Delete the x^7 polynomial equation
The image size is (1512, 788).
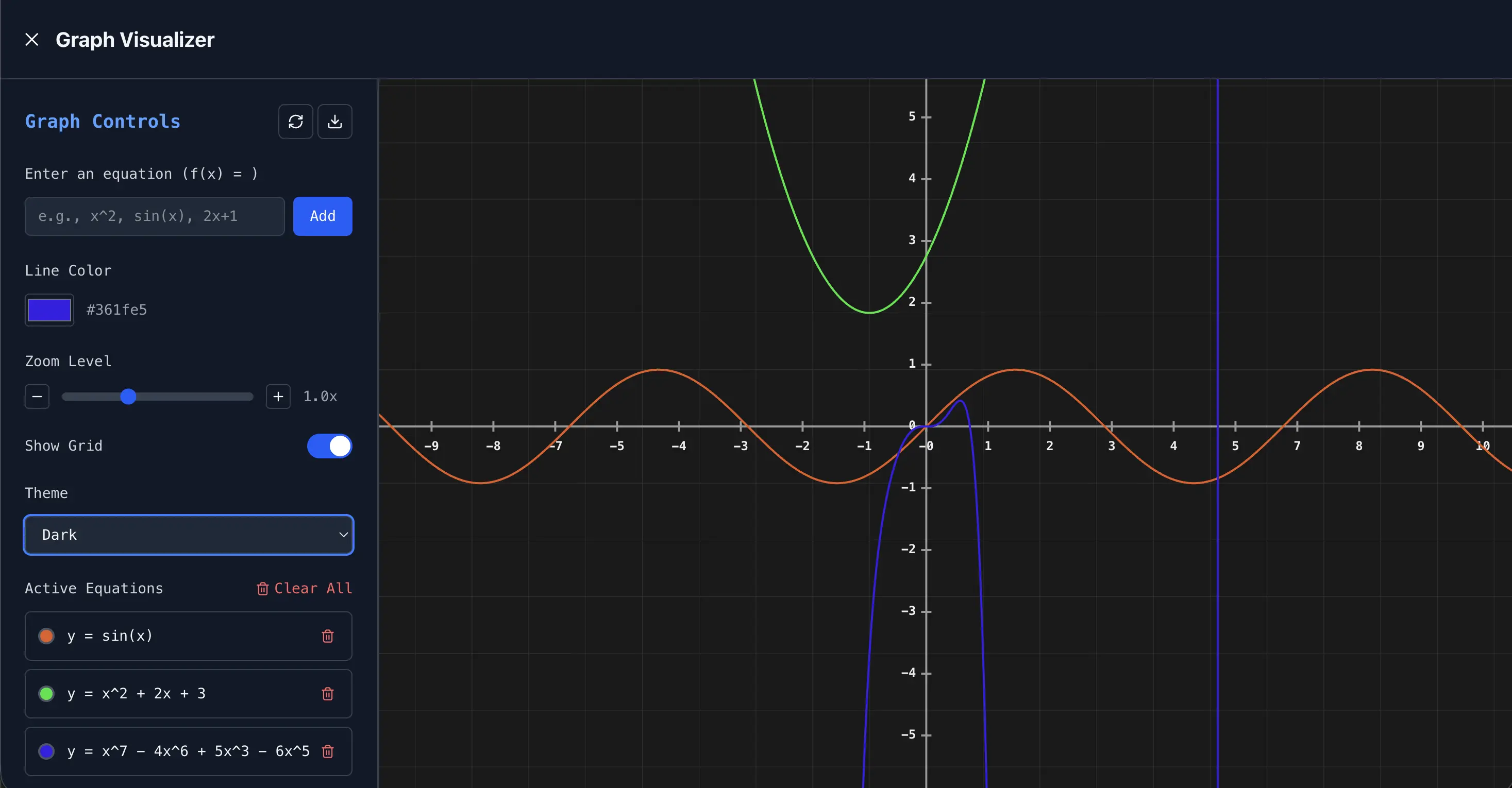coord(328,751)
